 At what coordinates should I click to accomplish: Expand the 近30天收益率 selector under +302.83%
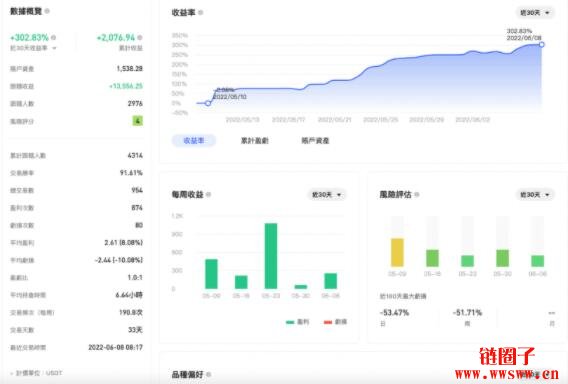33,48
